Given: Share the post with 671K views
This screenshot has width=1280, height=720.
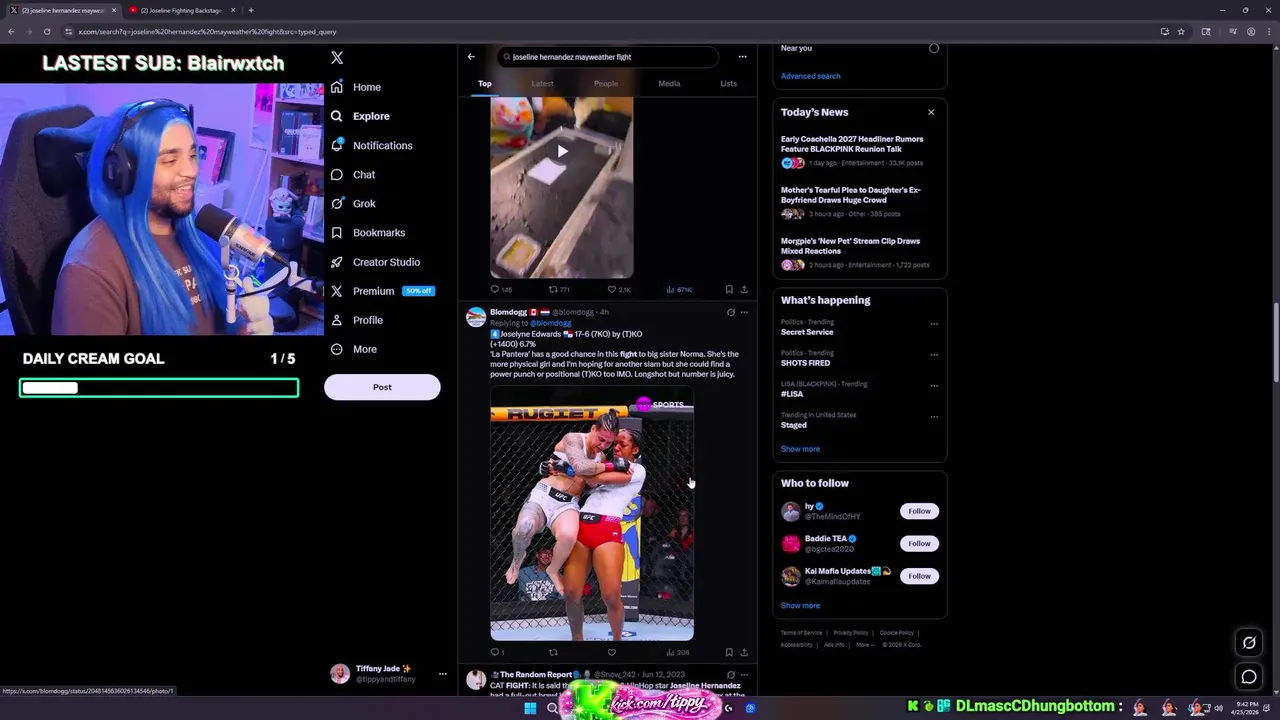Looking at the screenshot, I should click(744, 290).
